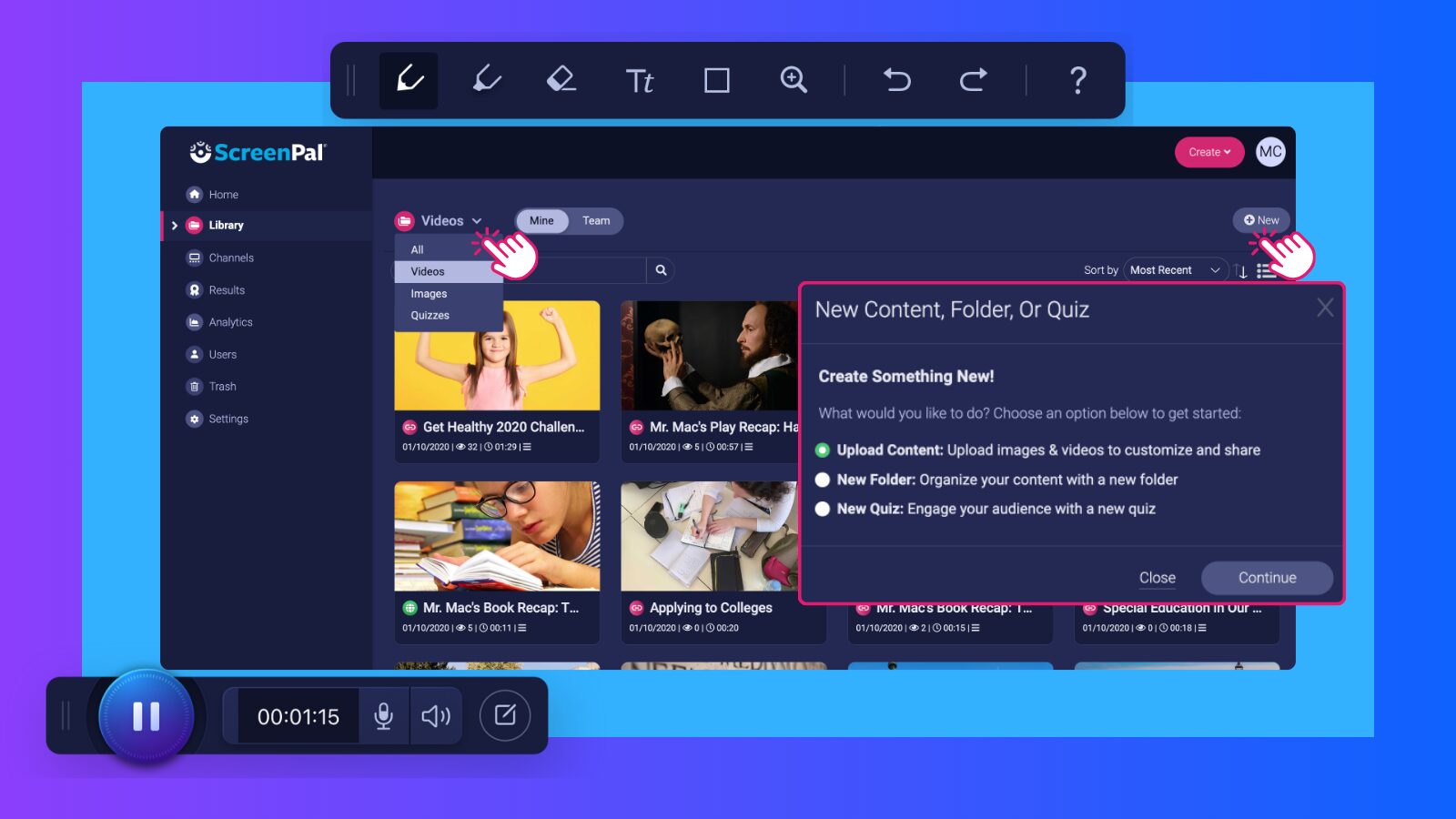Screen dimensions: 1456x819
Task: Open options menu for Mr. Mac's Play Recap
Action: click(749, 447)
